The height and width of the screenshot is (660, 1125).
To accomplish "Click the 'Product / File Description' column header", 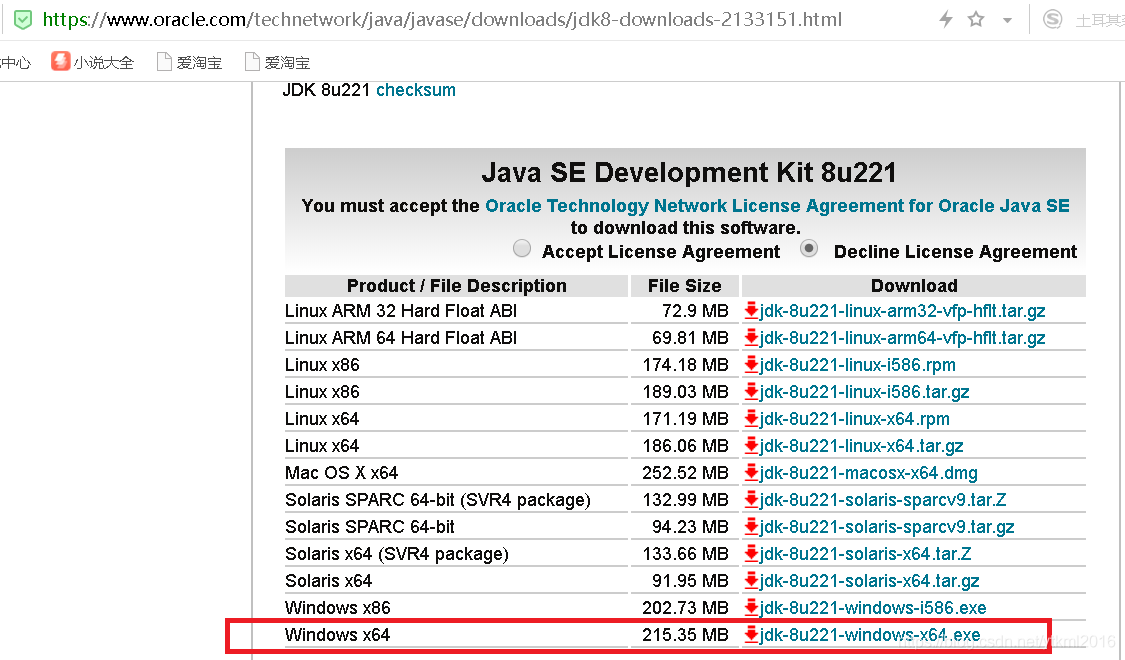I will (457, 286).
